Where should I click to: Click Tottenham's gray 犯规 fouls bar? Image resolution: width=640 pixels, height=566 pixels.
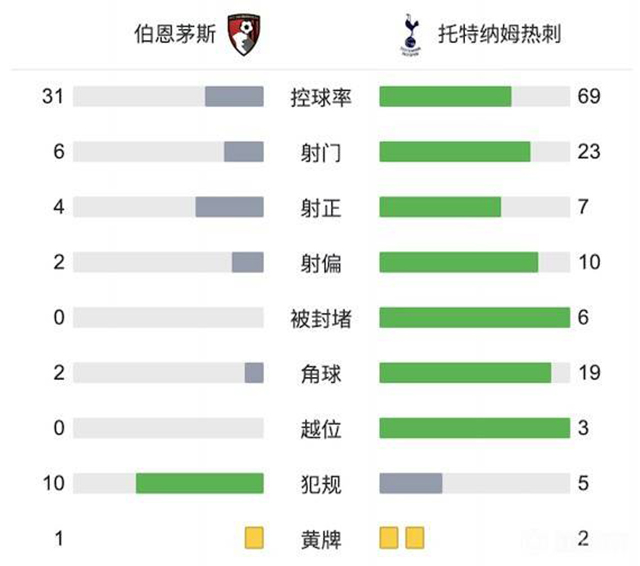pyautogui.click(x=411, y=483)
